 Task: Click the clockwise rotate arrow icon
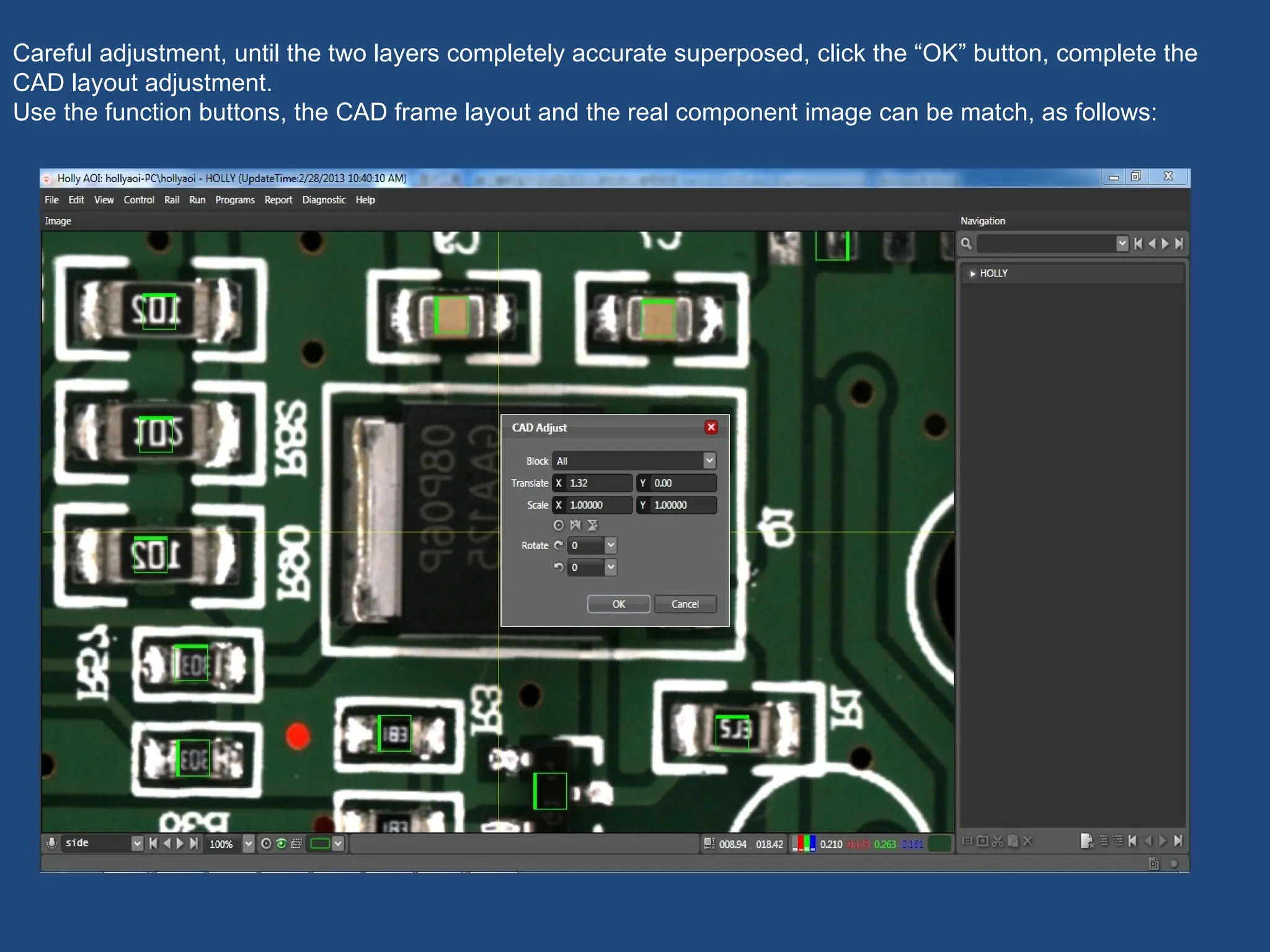(559, 545)
